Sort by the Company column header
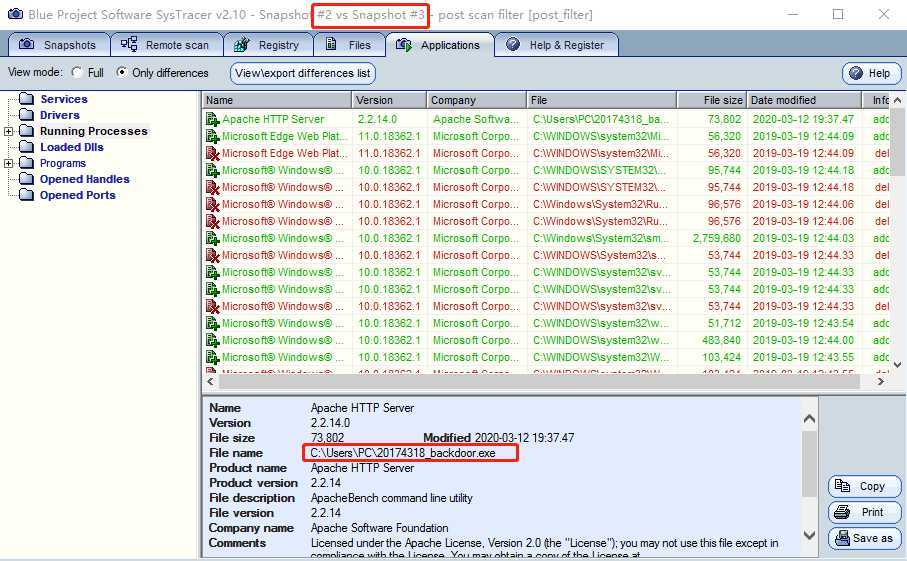 (477, 100)
